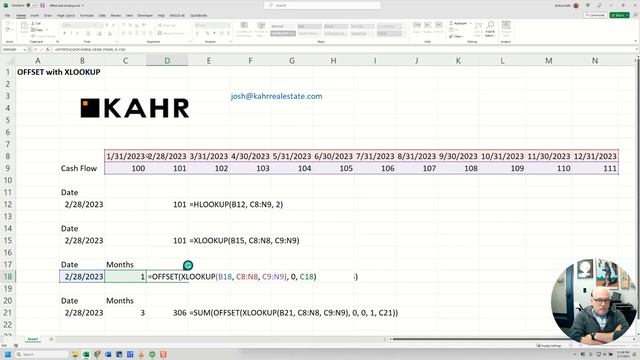Click the Comments button
640x360 pixels.
[596, 15]
